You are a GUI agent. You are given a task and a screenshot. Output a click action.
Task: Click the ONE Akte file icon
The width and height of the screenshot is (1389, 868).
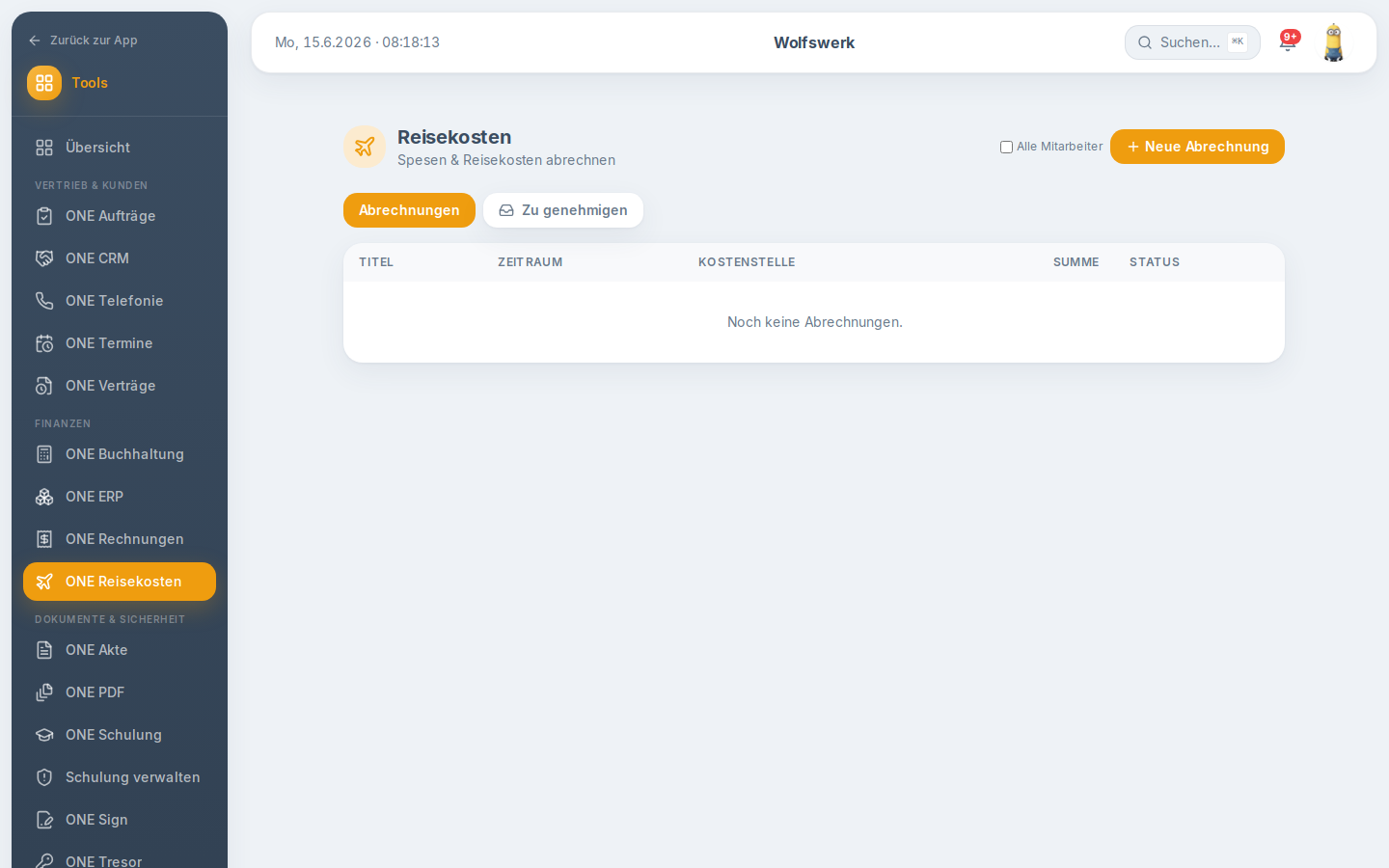point(44,650)
